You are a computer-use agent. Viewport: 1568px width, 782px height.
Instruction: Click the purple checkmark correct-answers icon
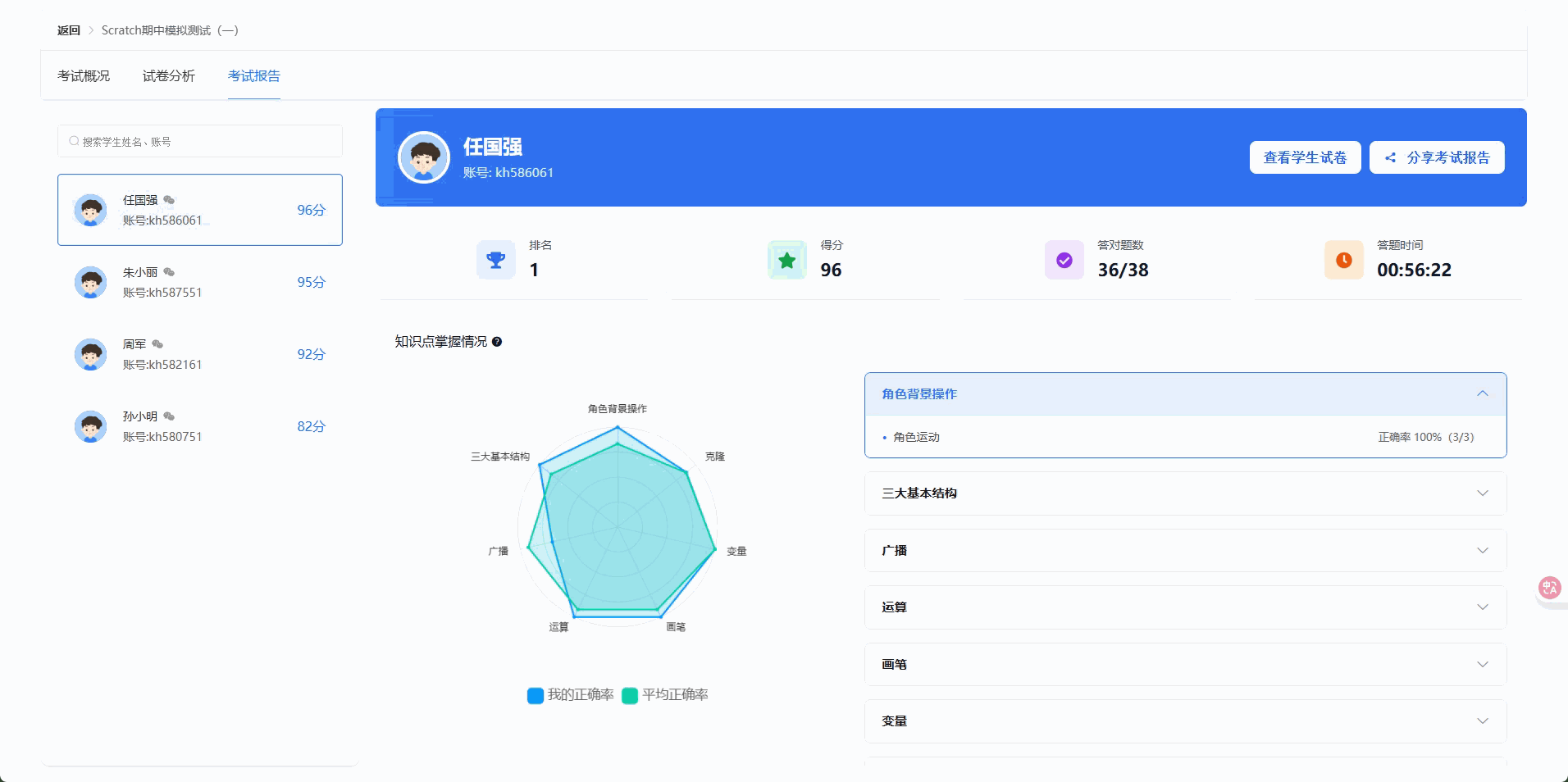click(x=1064, y=260)
